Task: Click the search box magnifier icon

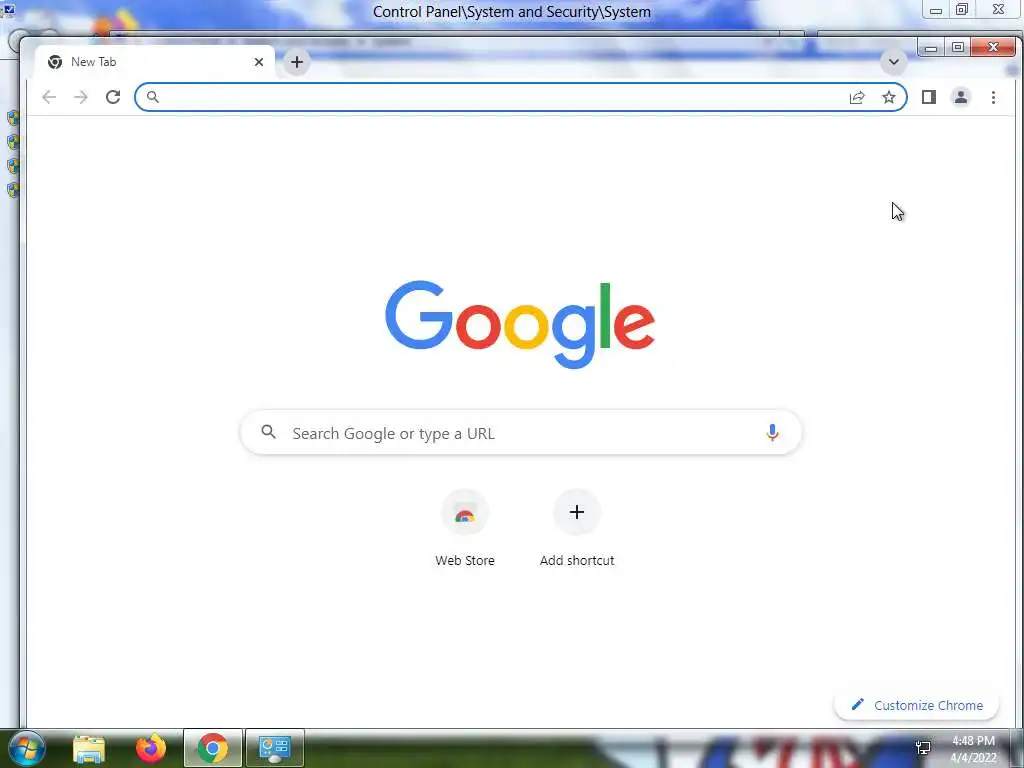Action: click(268, 432)
